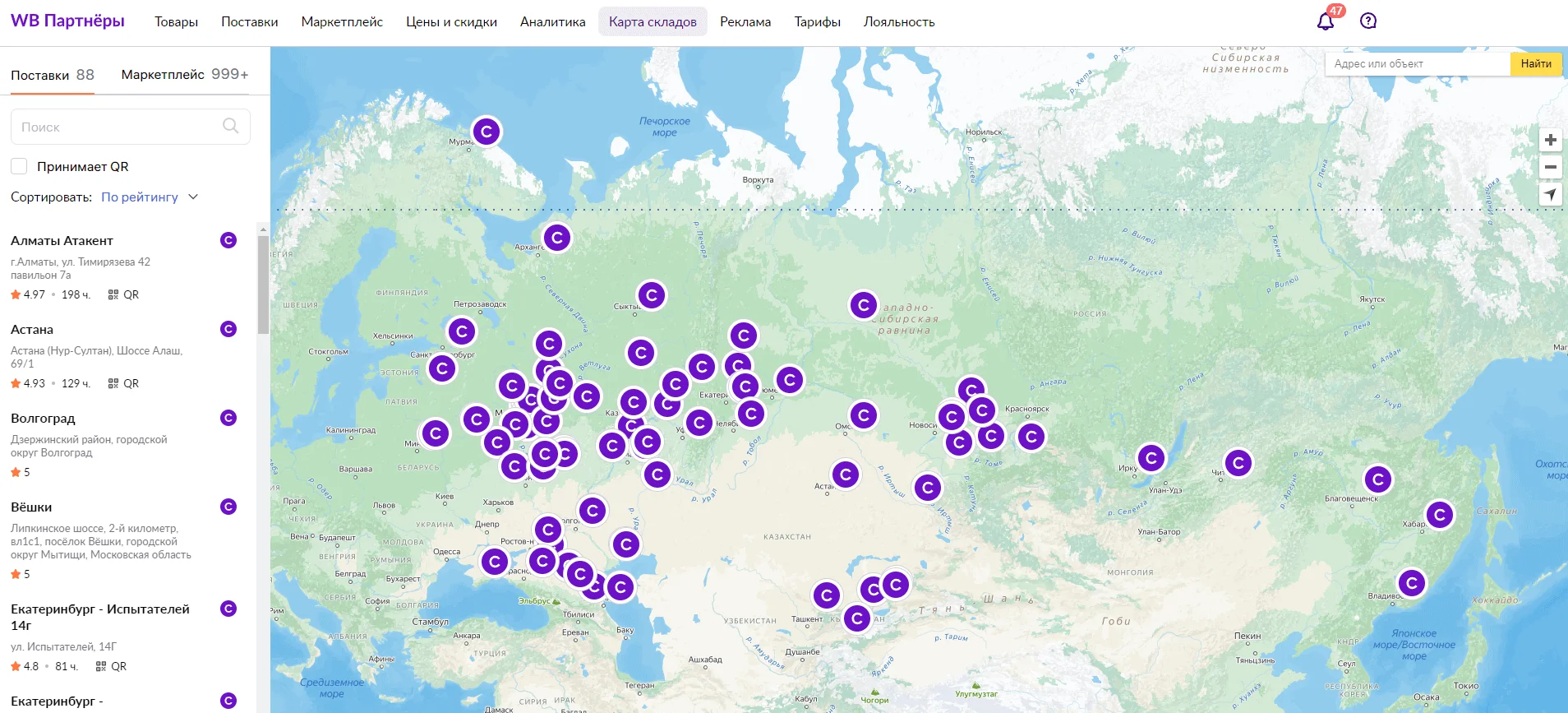1568x713 pixels.
Task: Select the Murmansk warehouse marker on the map
Action: click(x=487, y=132)
